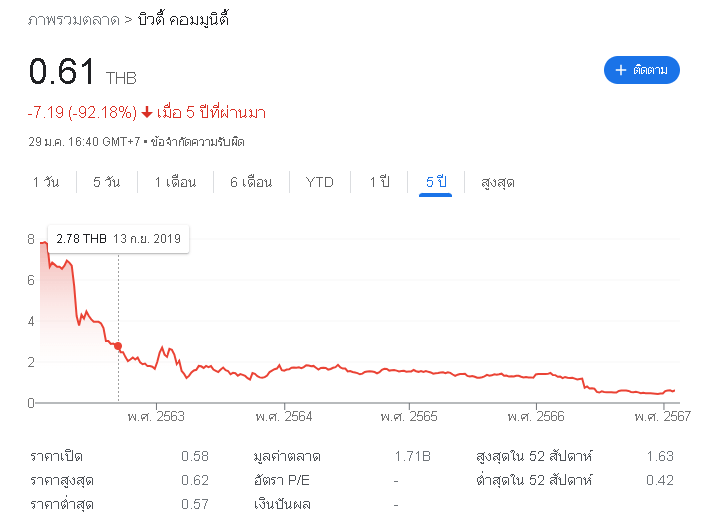Viewport: 716px width, 523px height.
Task: Switch to the 5 วัน range tab
Action: (x=106, y=182)
